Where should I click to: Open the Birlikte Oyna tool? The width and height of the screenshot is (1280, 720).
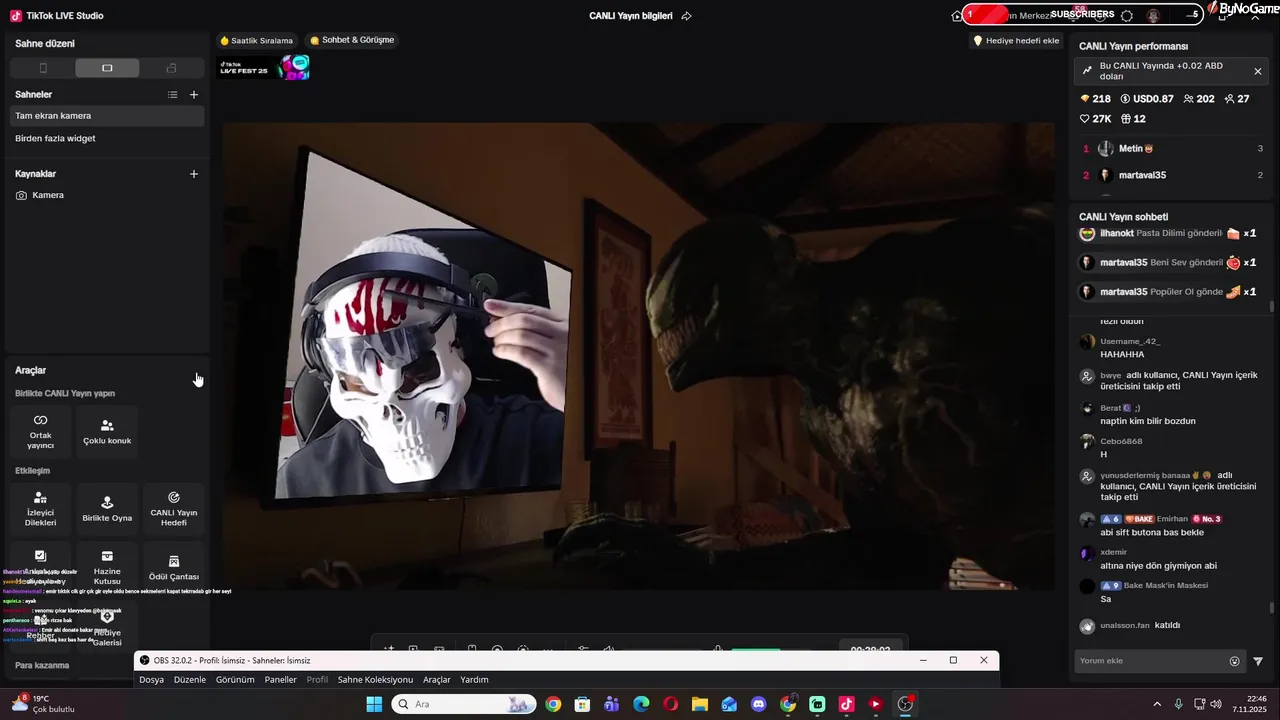tap(107, 509)
